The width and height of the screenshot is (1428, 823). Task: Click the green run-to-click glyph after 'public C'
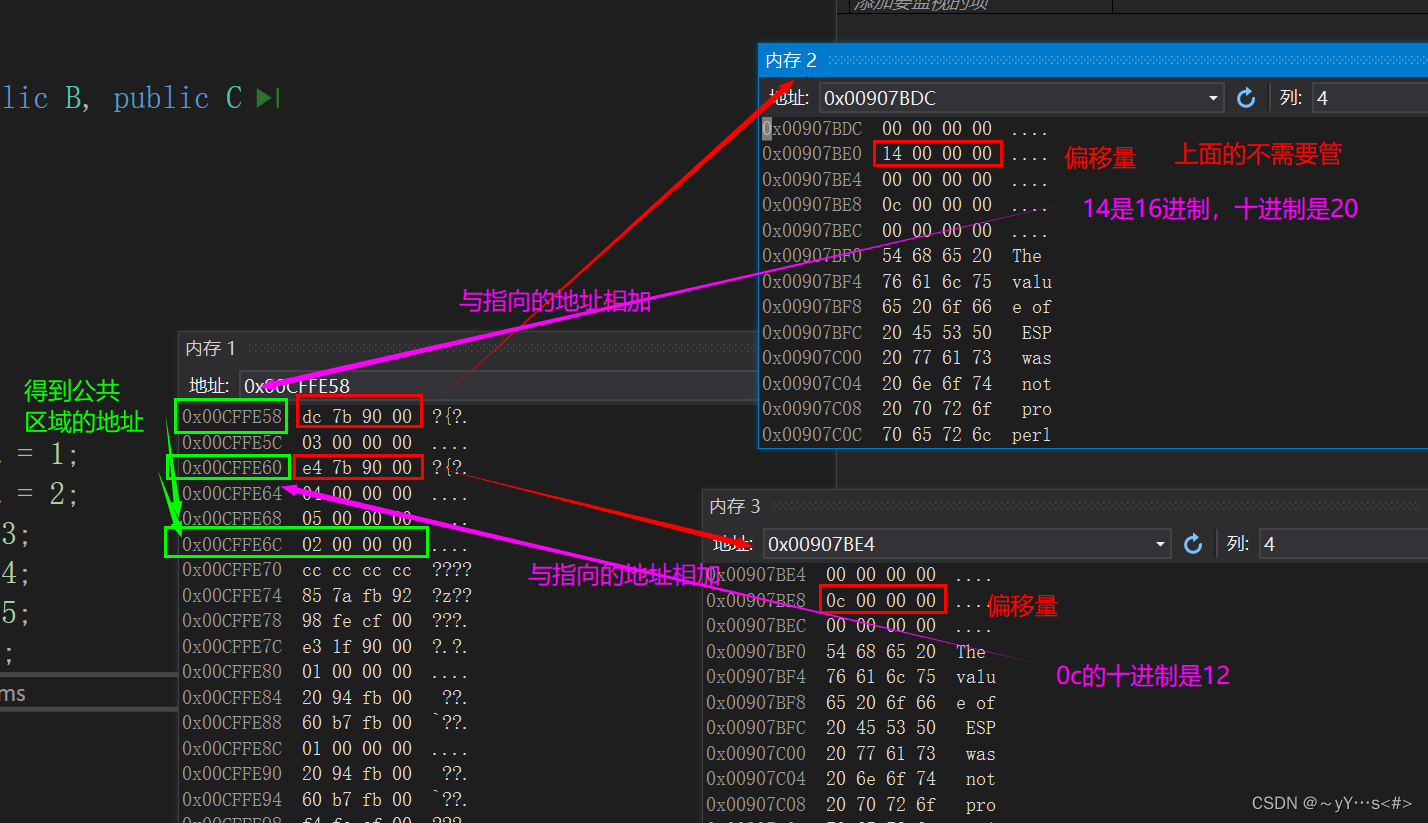point(267,98)
